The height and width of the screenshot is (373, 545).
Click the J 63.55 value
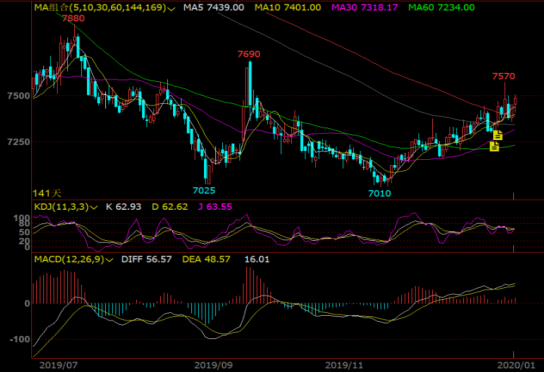[x=215, y=207]
